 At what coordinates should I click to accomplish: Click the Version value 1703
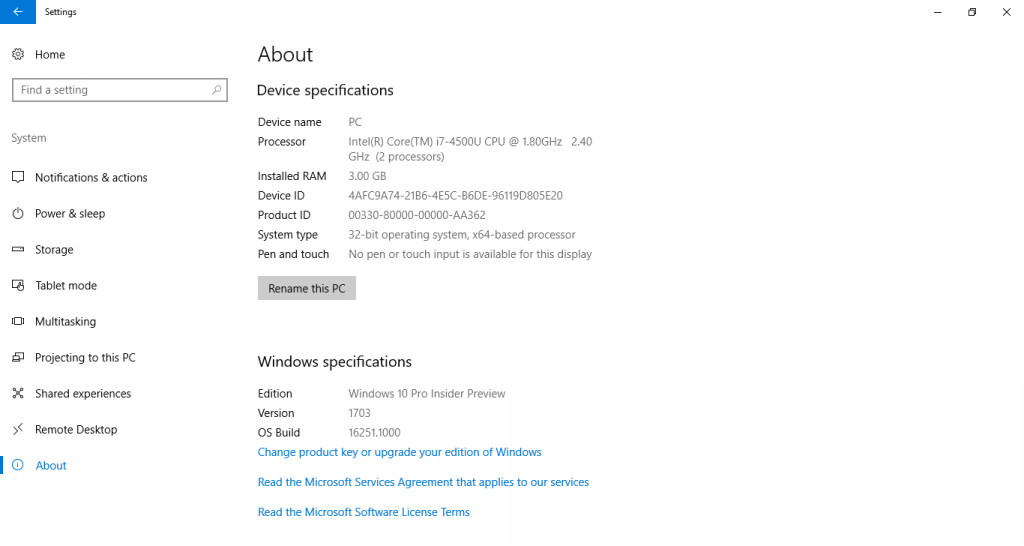(359, 413)
